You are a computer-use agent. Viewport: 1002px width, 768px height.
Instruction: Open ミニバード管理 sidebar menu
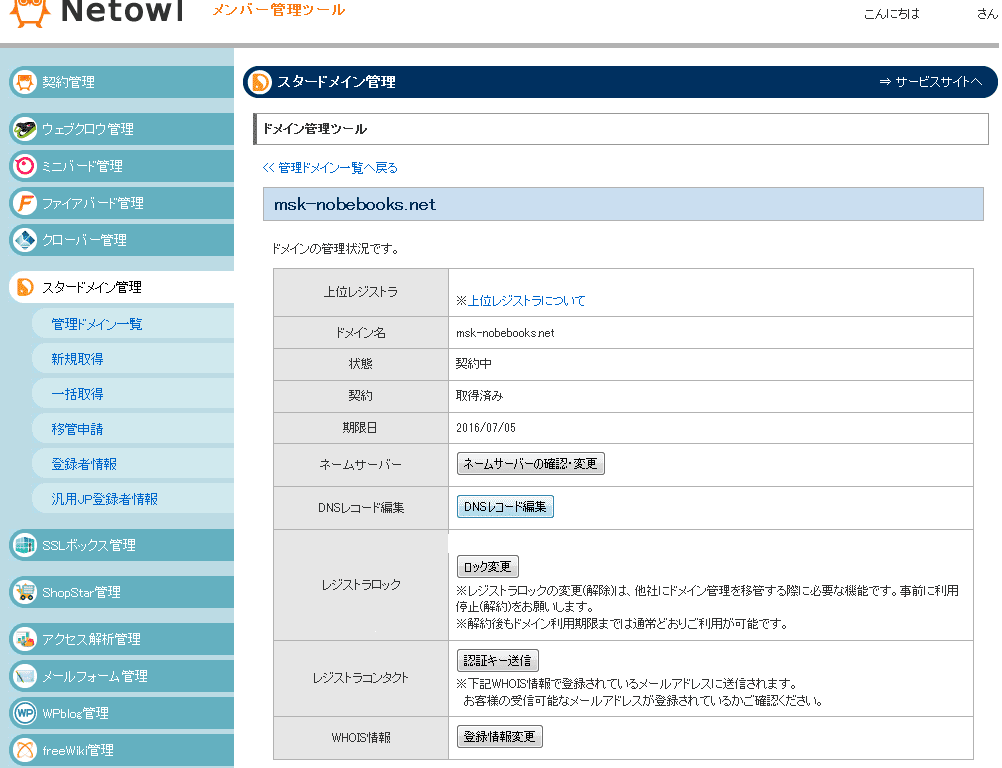[x=121, y=166]
